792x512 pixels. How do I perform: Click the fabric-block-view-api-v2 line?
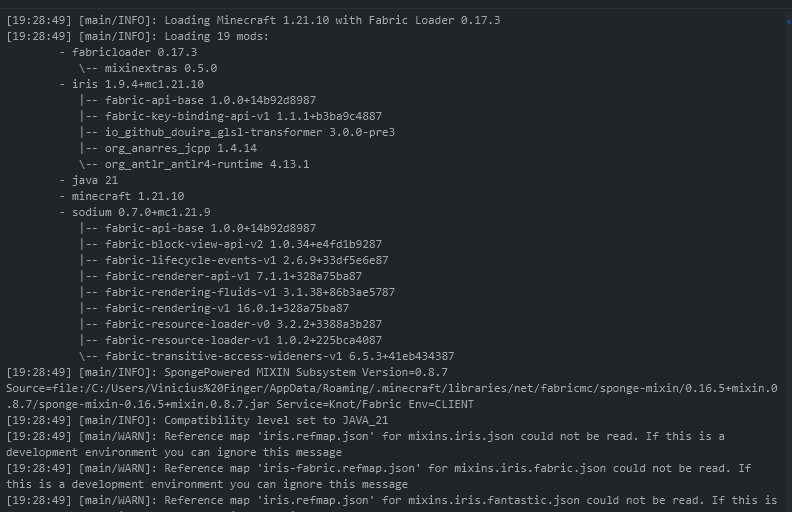point(243,244)
